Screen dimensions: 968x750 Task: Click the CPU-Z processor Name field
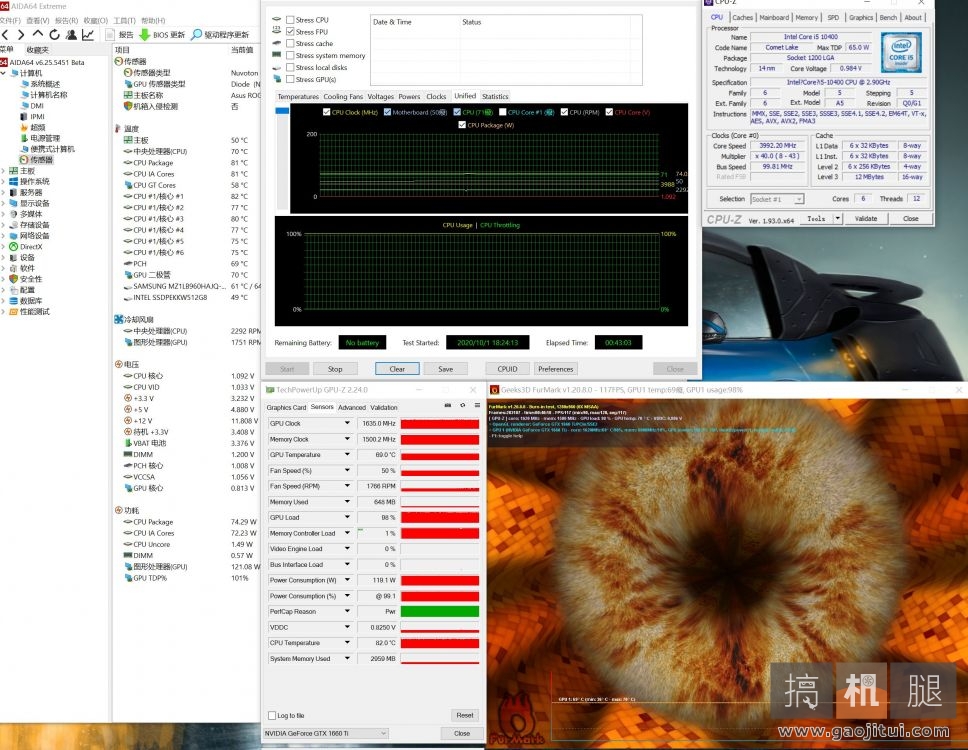811,37
